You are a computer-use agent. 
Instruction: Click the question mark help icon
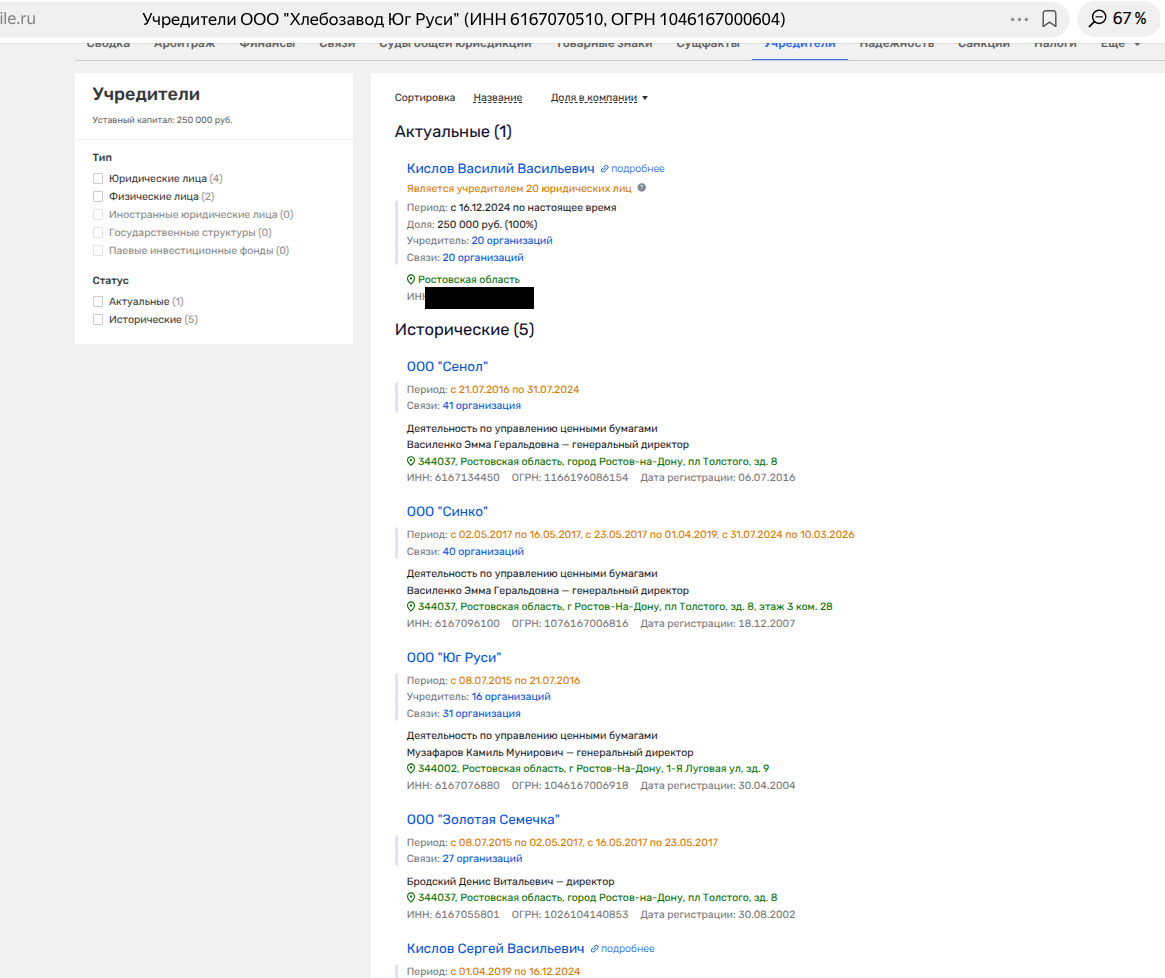point(642,187)
